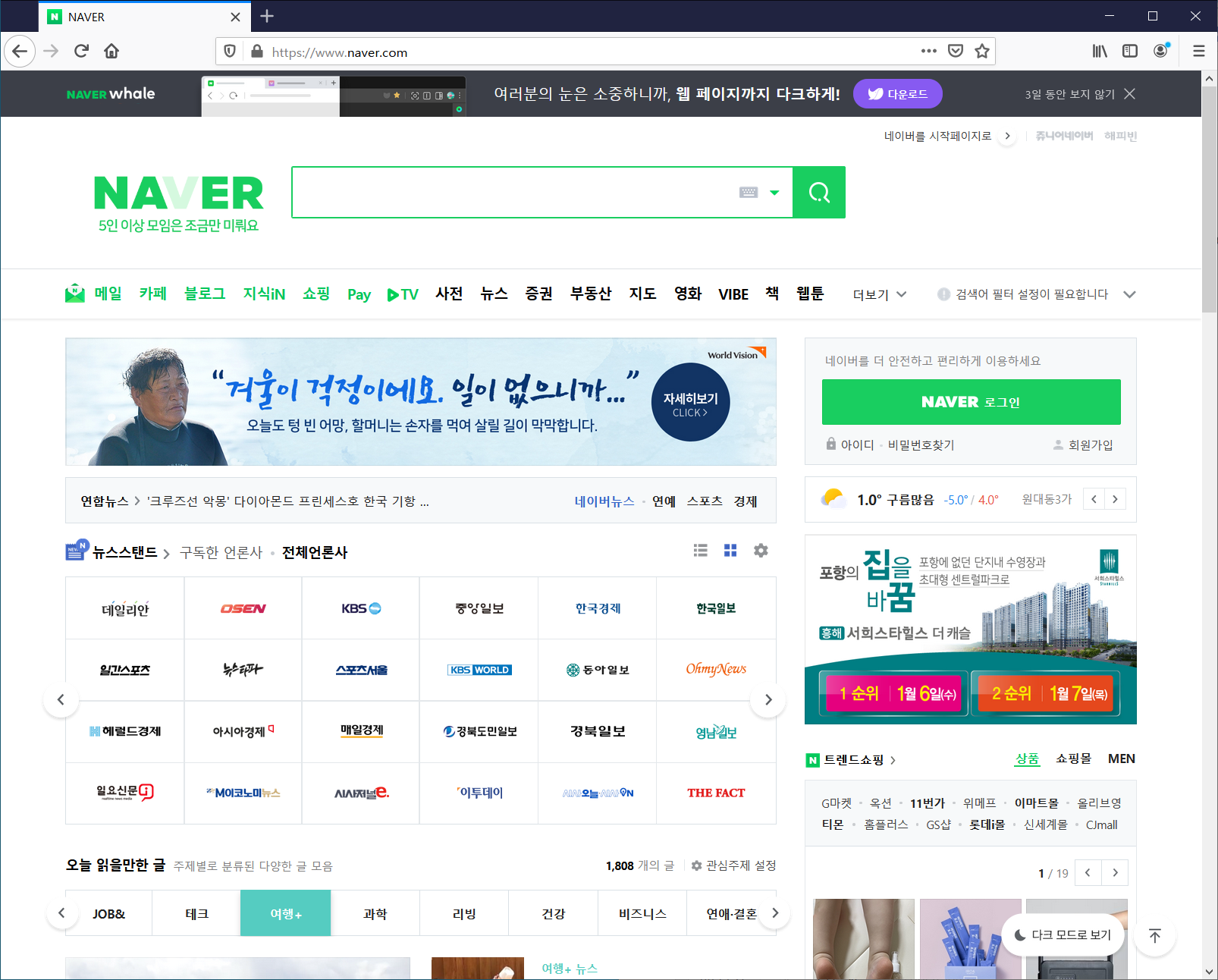The image size is (1218, 980).
Task: Expand the search autocomplete dropdown arrow
Action: click(774, 193)
